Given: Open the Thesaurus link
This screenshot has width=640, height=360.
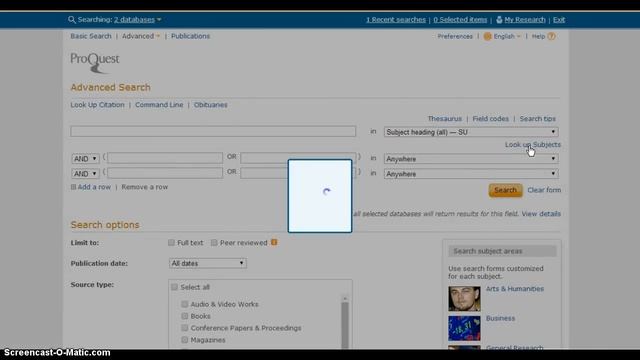Looking at the screenshot, I should point(444,118).
